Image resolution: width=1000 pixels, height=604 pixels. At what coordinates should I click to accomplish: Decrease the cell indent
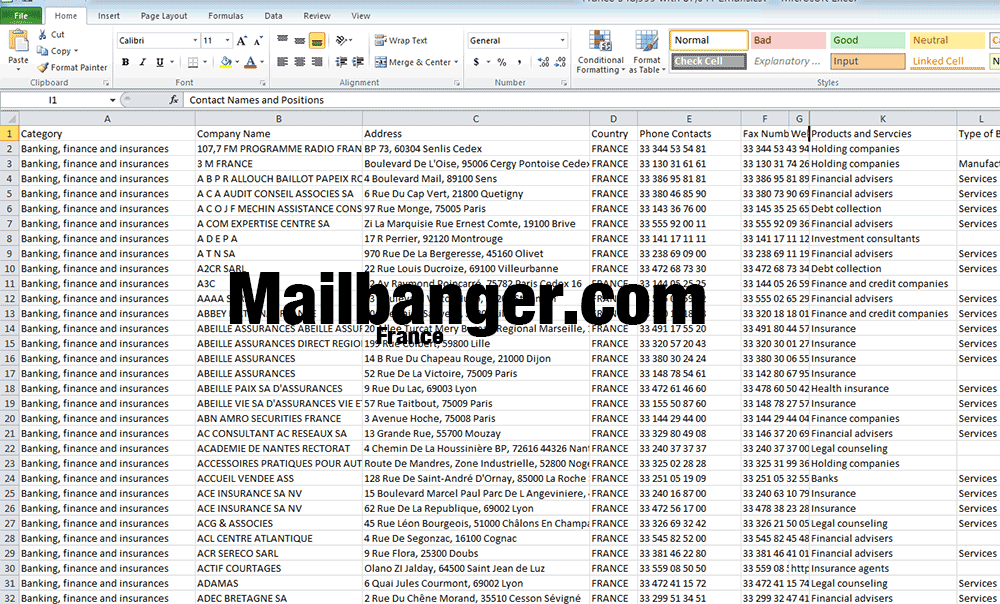point(341,62)
